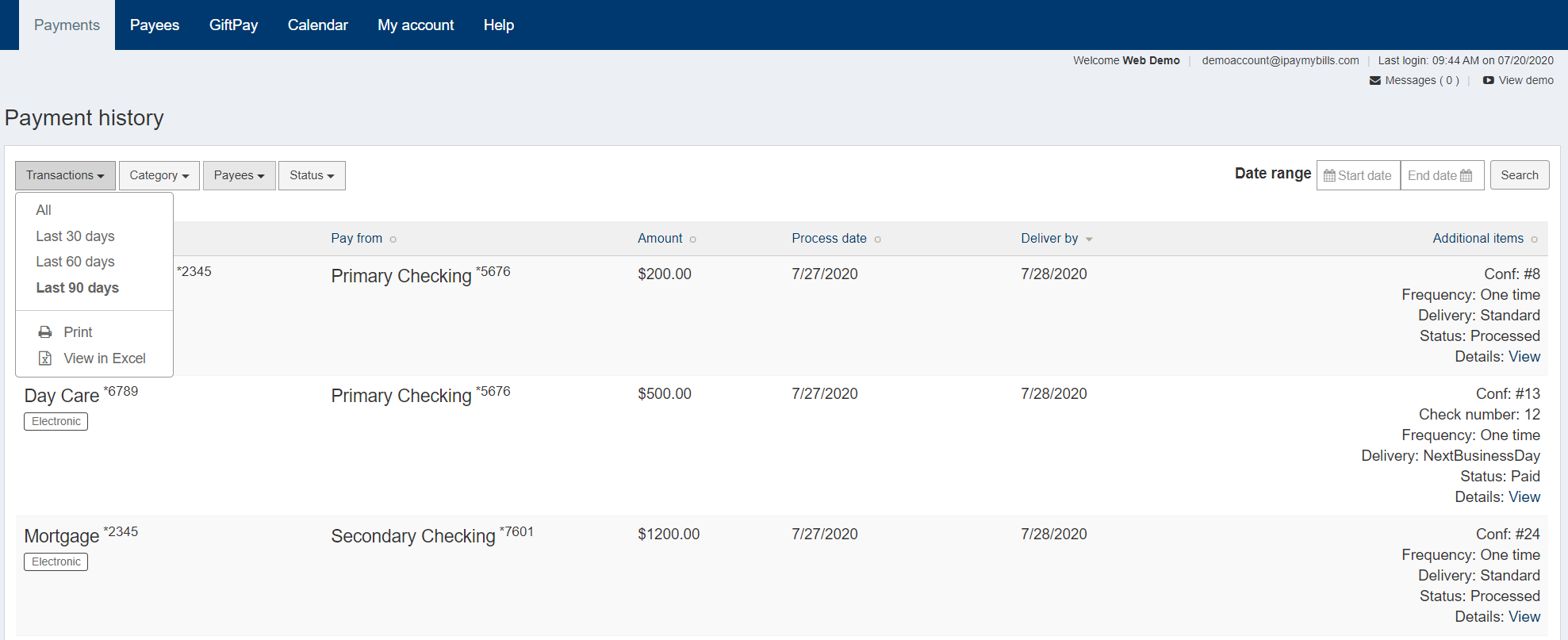Image resolution: width=1568 pixels, height=640 pixels.
Task: Click the Electronic badge under Day Care
Action: click(56, 422)
